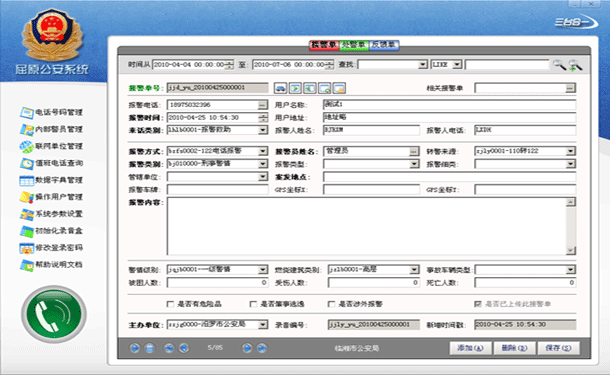The height and width of the screenshot is (375, 610).
Task: Expand the 来话类别 dropdown
Action: 263,130
